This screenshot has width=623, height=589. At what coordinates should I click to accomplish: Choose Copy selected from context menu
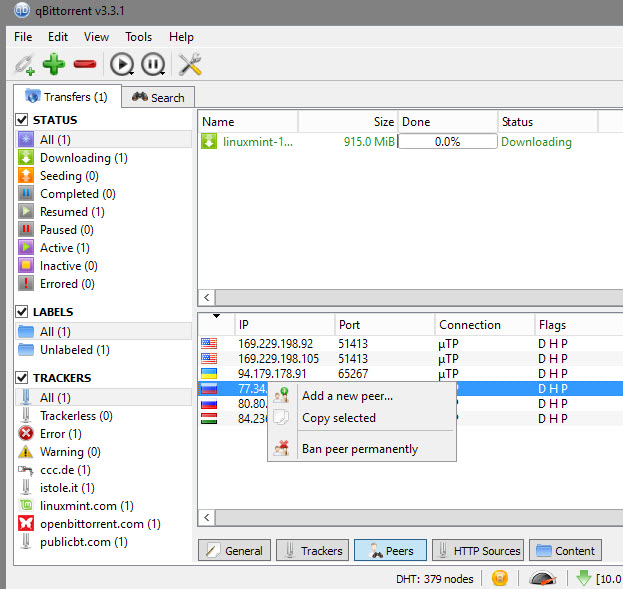click(x=362, y=418)
